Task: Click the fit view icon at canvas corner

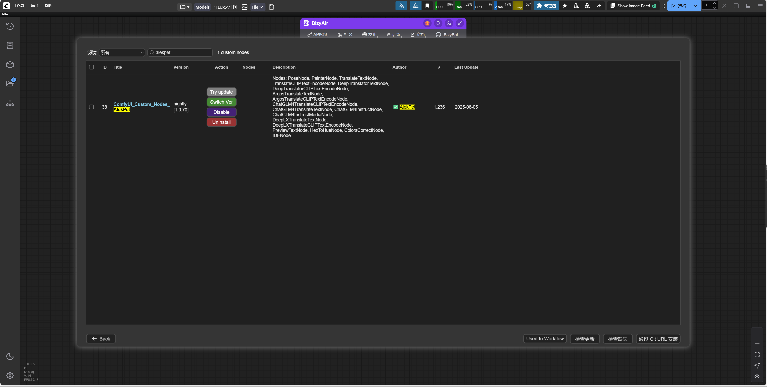Action: [757, 354]
